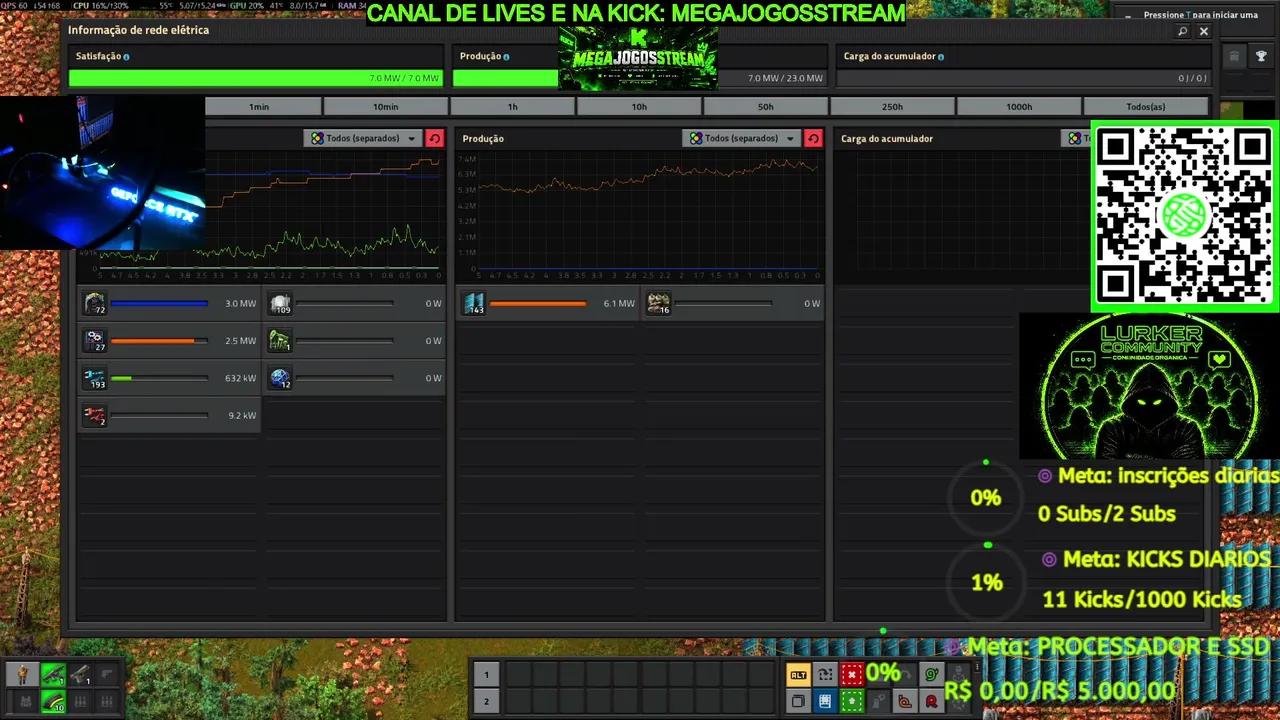
Task: Click the mining drill icon with count 72
Action: tap(95, 303)
